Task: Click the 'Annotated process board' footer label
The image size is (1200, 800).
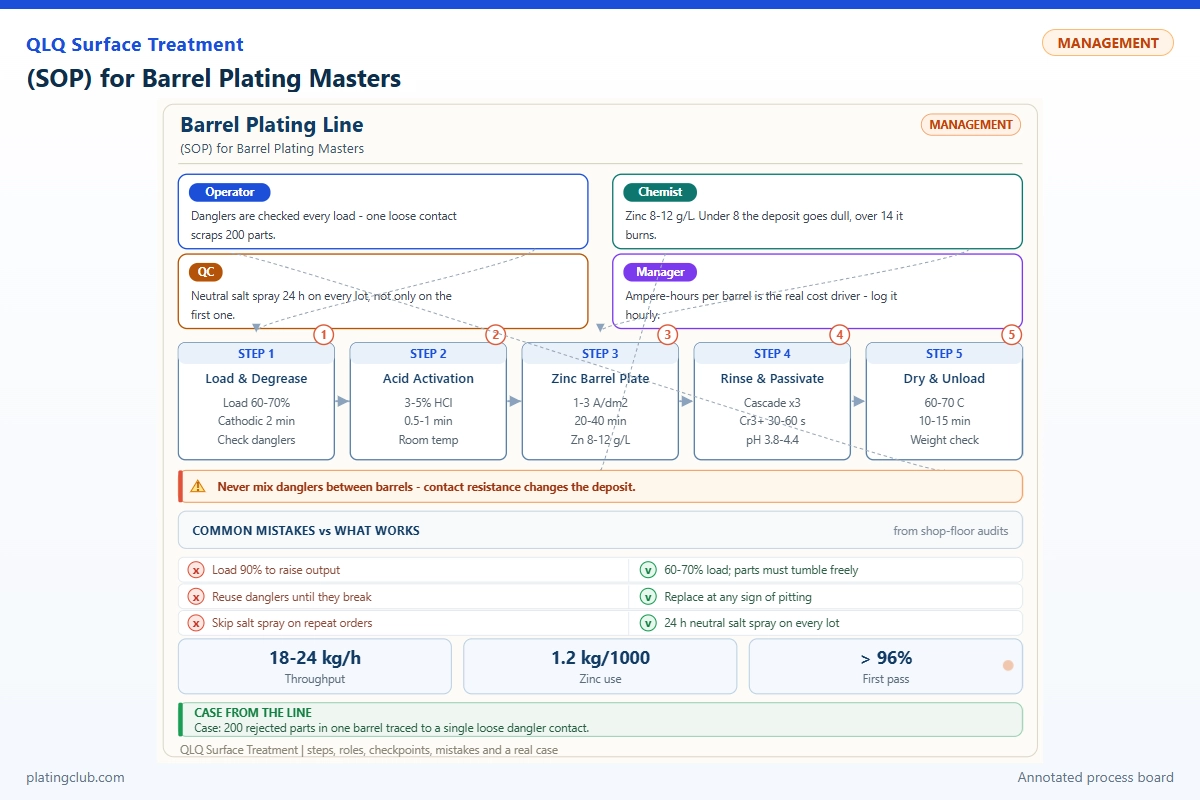Action: 1096,778
